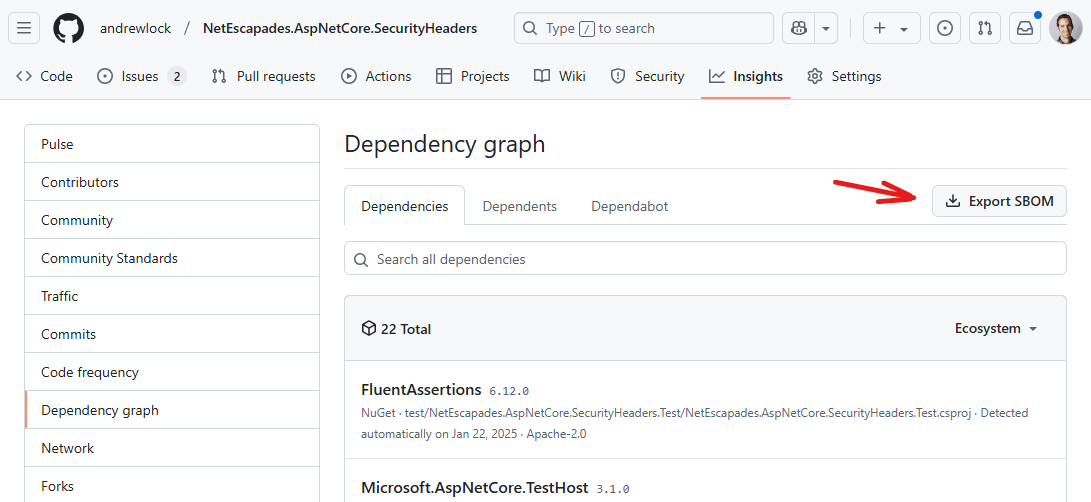Open Copilot chat icon
This screenshot has height=502, width=1091.
click(x=798, y=29)
